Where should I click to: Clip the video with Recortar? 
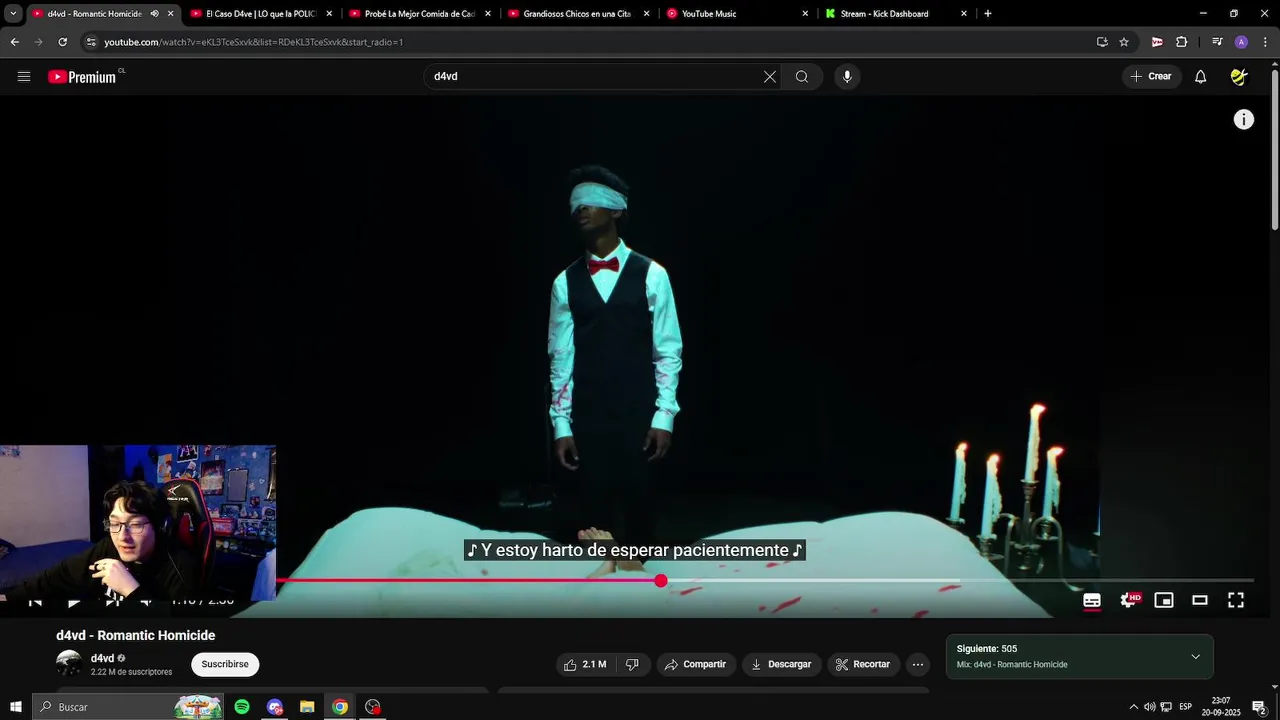[864, 664]
